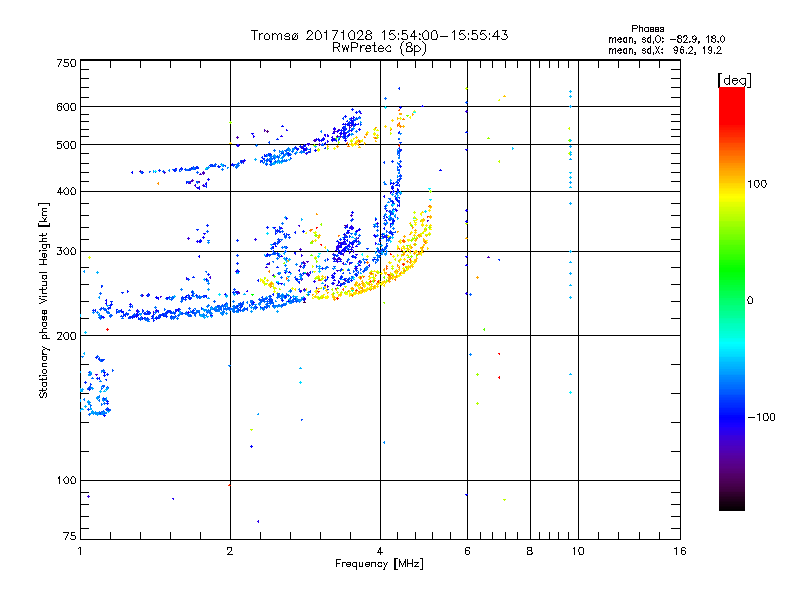800x600 pixels.
Task: Click the '75' height axis tick label
Action: (x=70, y=536)
